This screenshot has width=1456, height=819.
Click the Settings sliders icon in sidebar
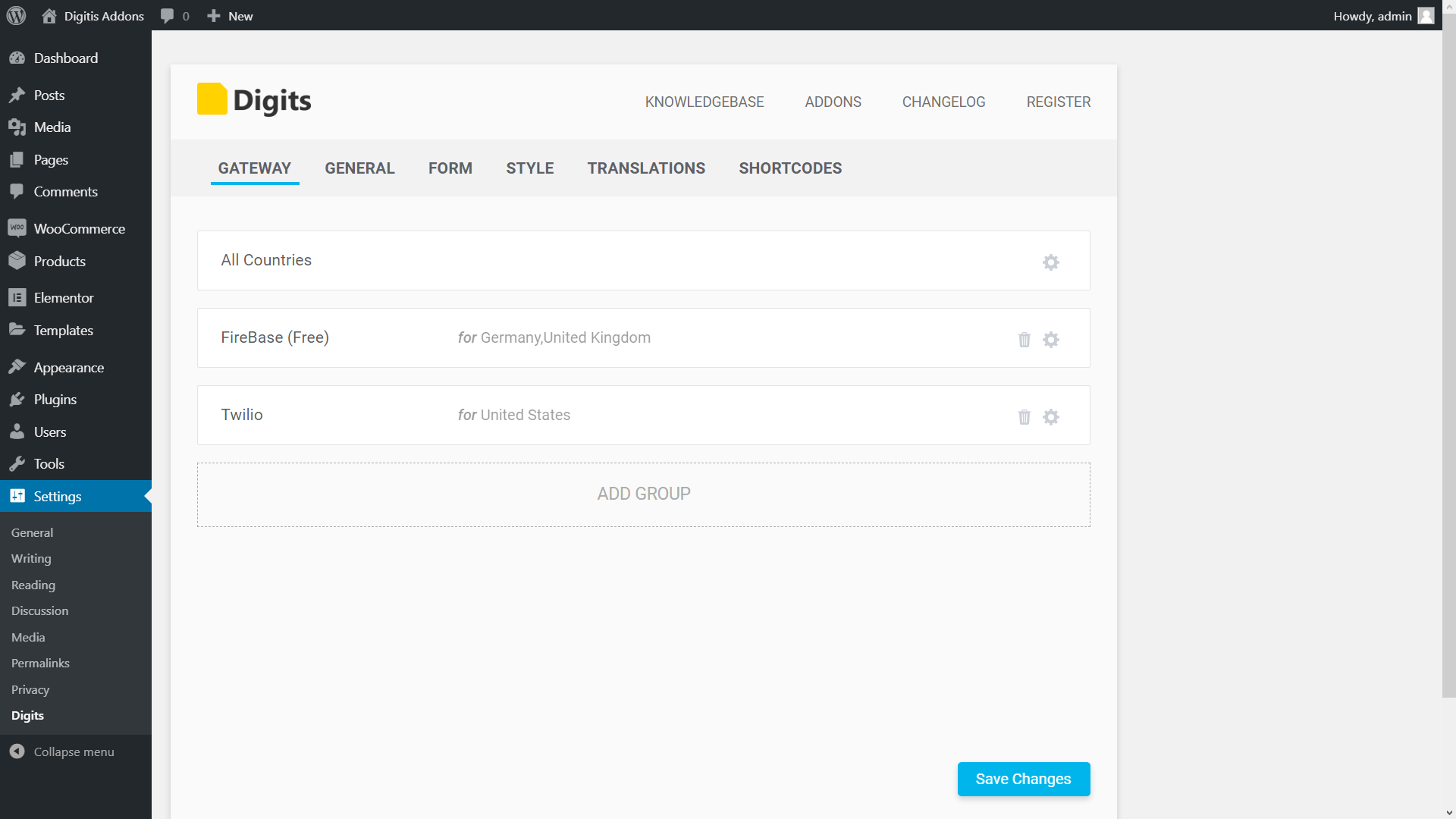(17, 496)
